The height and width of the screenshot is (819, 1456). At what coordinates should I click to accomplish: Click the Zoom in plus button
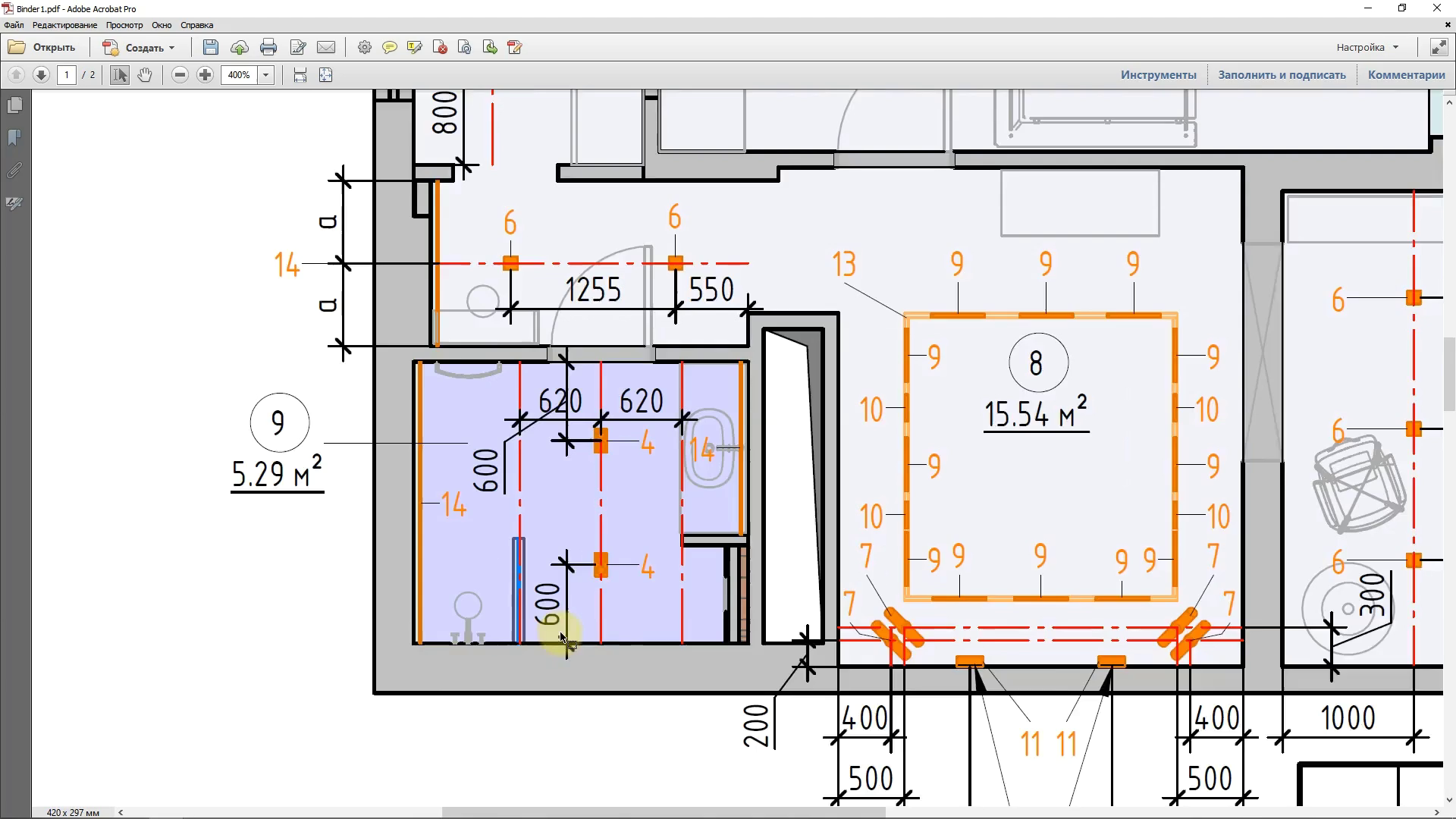[205, 75]
